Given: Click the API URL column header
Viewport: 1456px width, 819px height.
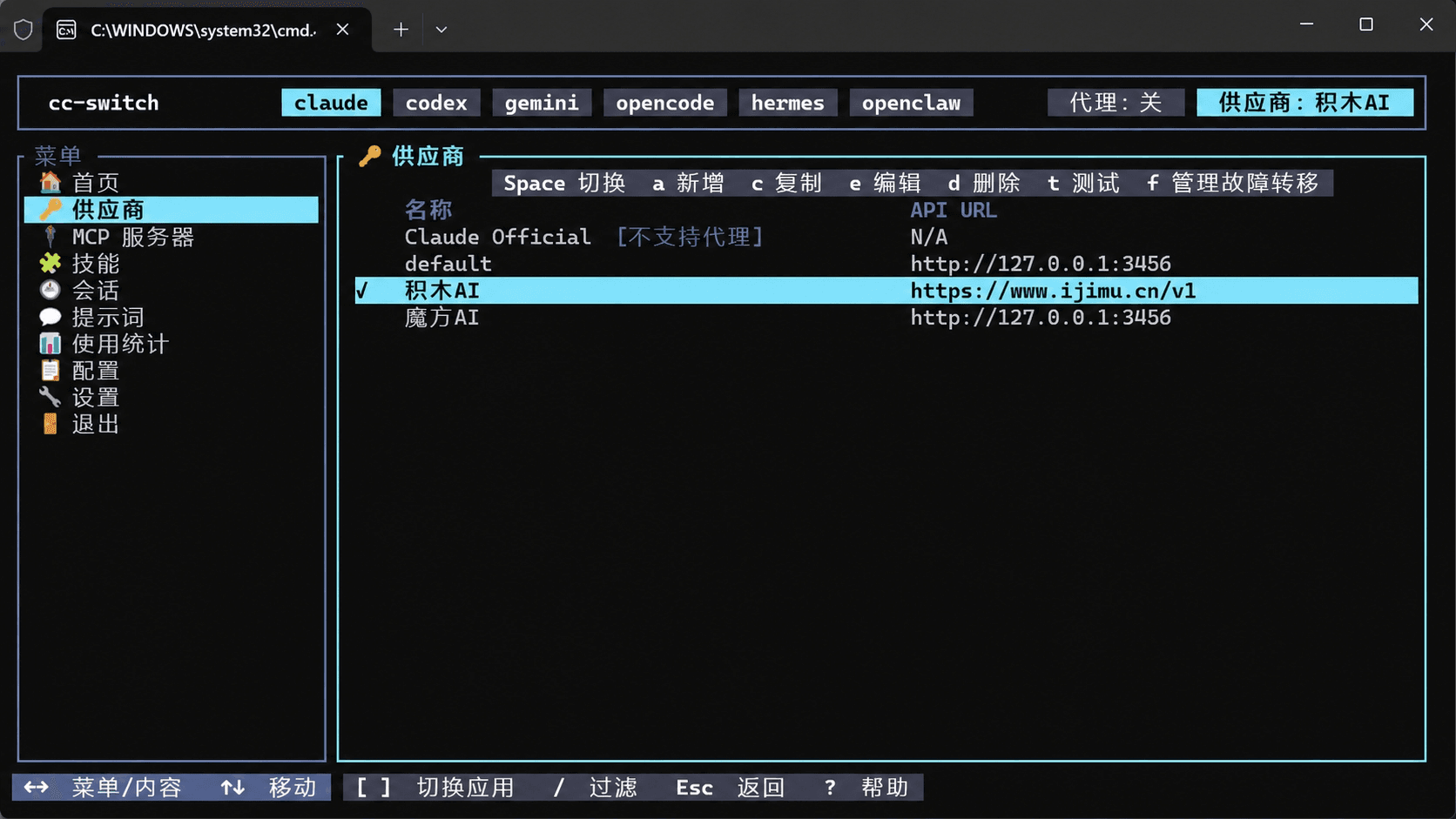Looking at the screenshot, I should click(954, 210).
